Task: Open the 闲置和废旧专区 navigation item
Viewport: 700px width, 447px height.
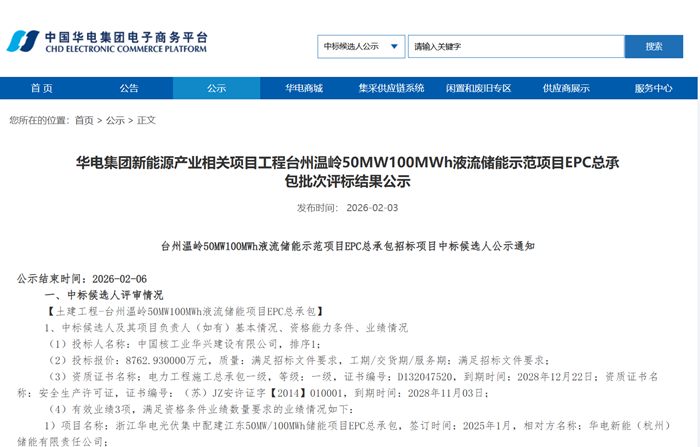Action: click(478, 88)
